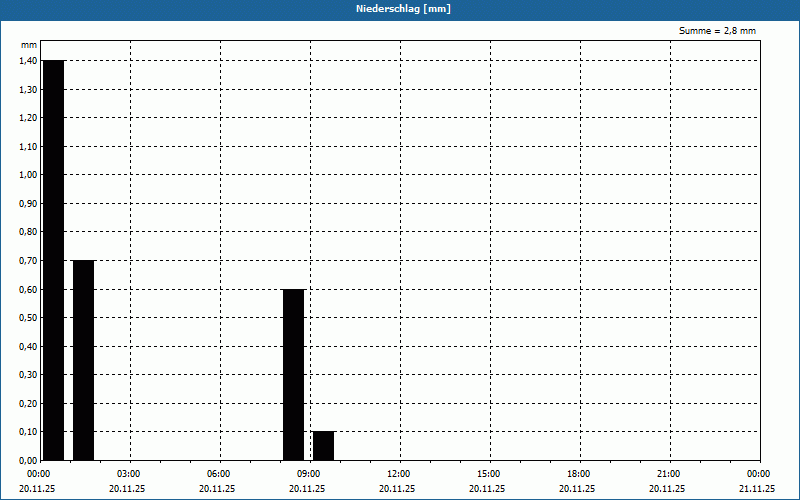Select the 12:00 time axis label
800x500 pixels.
tap(398, 474)
